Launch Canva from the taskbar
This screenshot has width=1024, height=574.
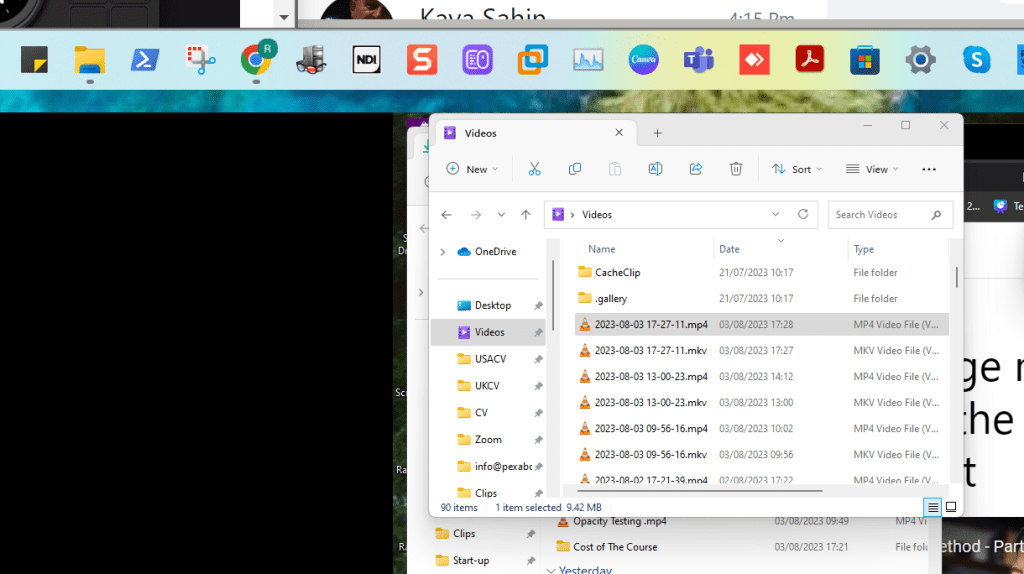click(643, 60)
